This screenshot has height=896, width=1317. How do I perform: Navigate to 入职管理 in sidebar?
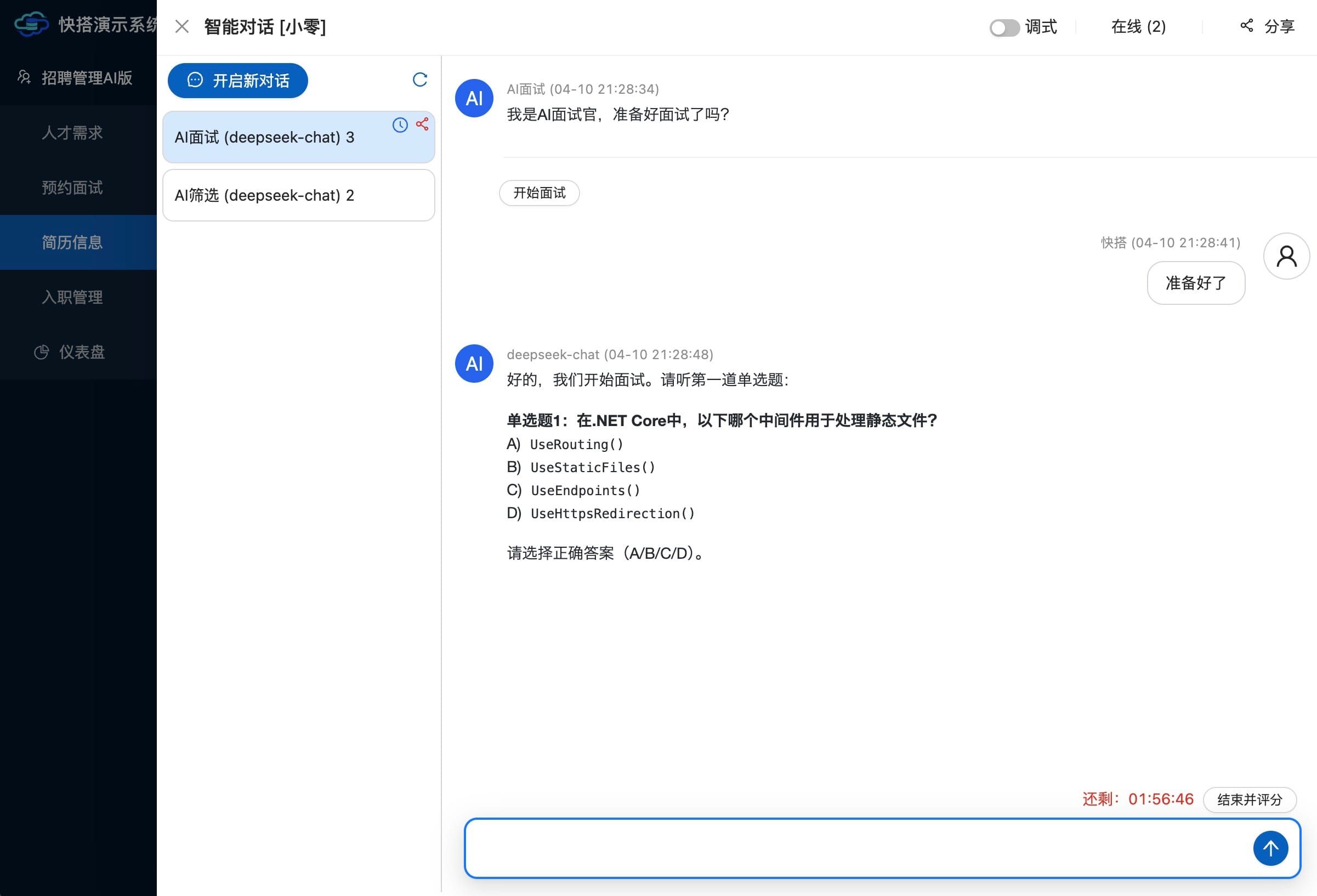(x=78, y=298)
